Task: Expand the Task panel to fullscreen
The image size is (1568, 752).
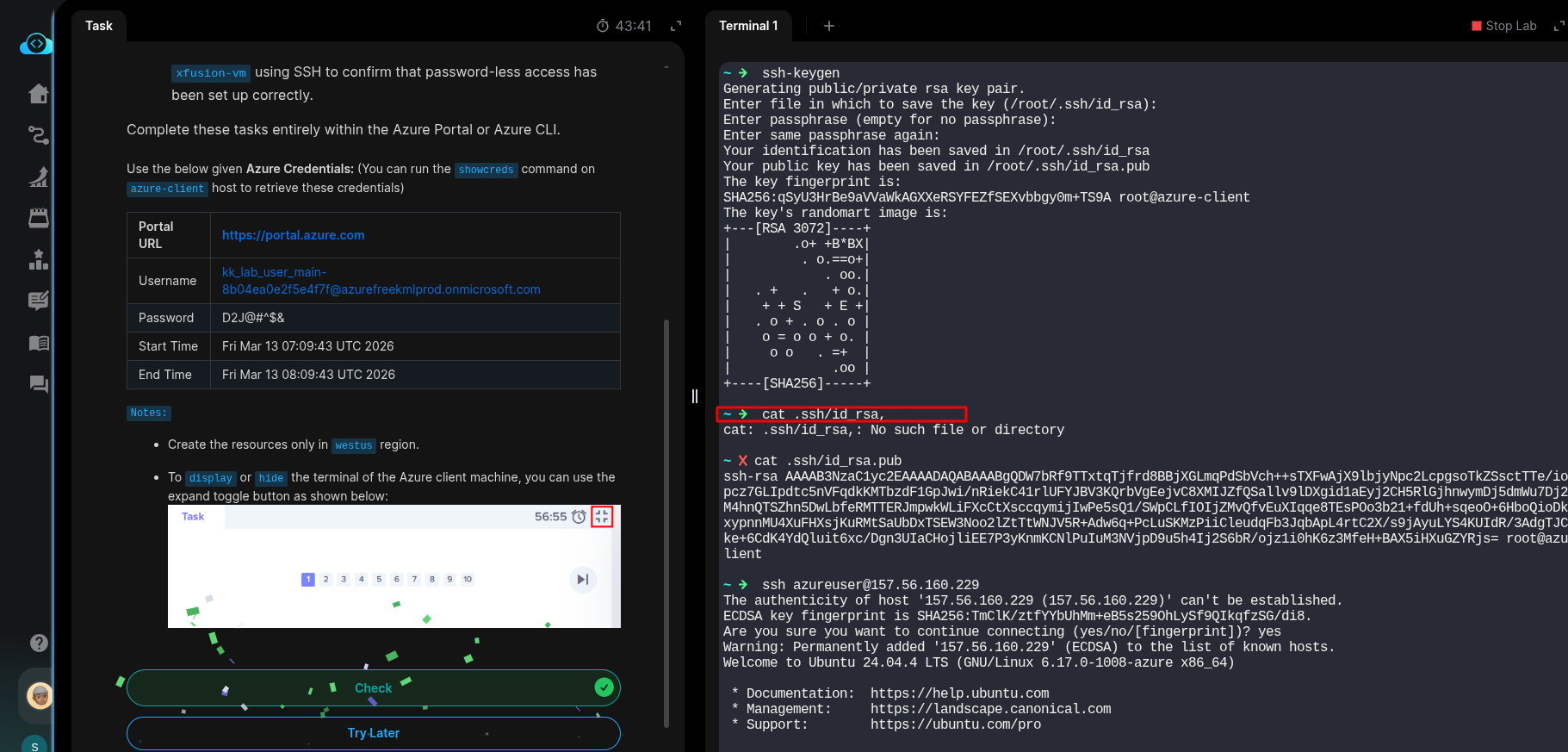Action: [676, 26]
